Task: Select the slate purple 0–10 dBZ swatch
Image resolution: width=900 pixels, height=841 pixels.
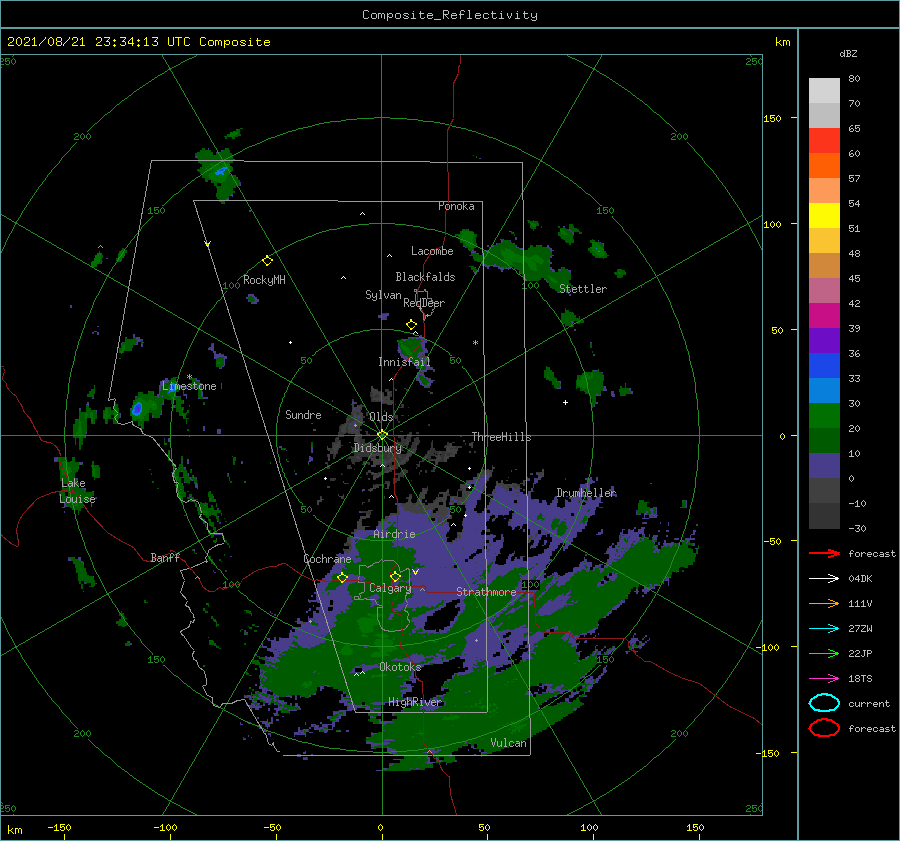Action: click(824, 466)
